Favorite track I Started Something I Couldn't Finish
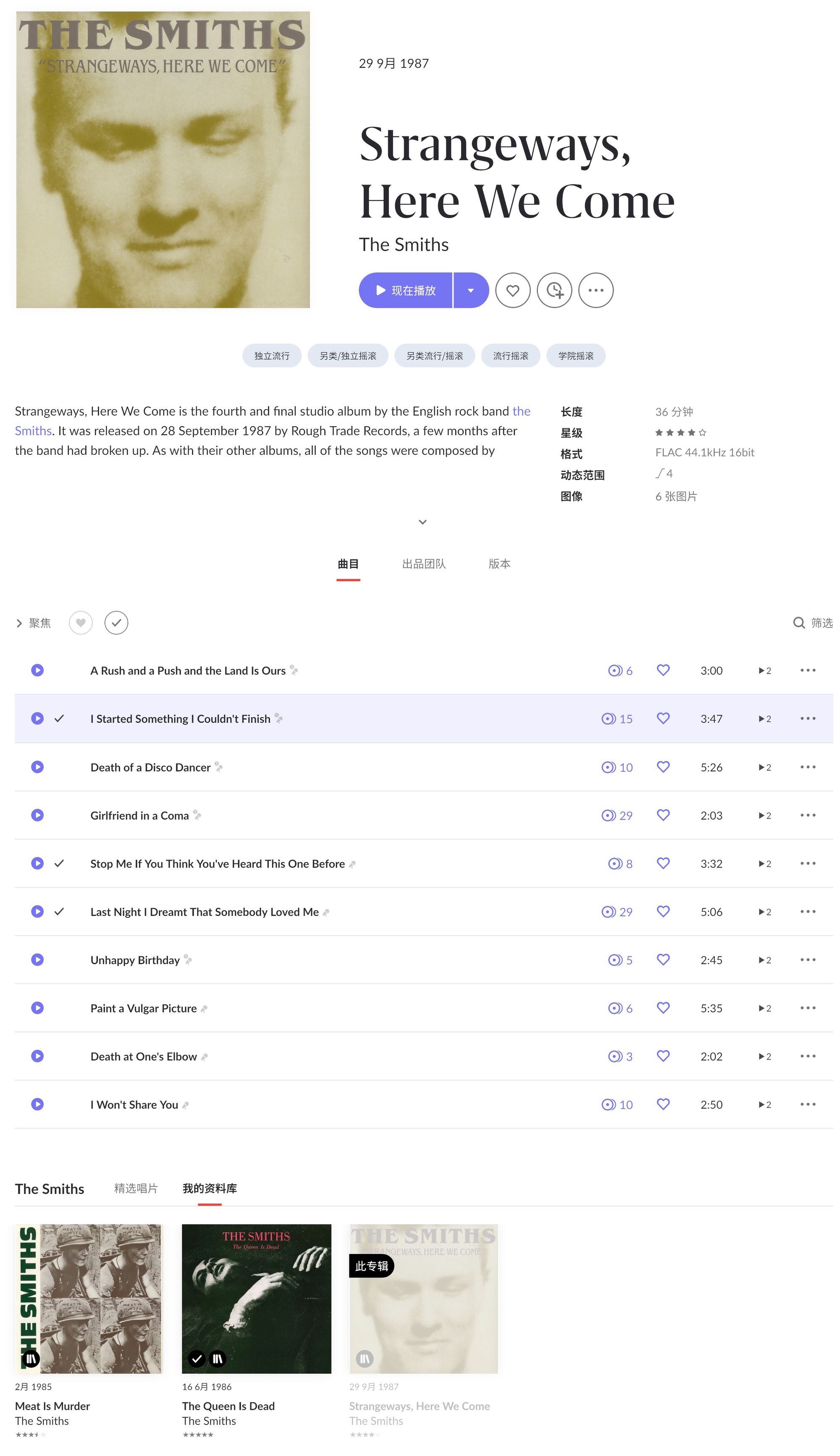 point(664,718)
